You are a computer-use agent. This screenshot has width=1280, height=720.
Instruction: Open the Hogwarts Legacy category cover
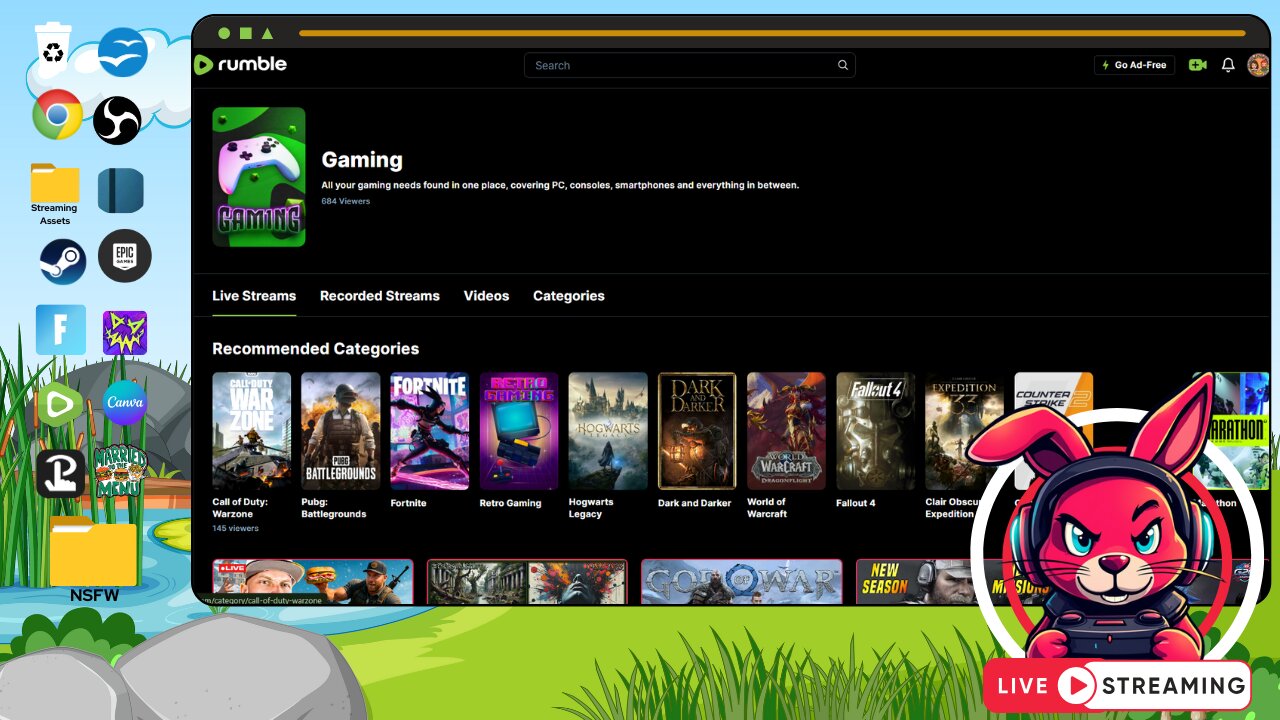pyautogui.click(x=608, y=431)
